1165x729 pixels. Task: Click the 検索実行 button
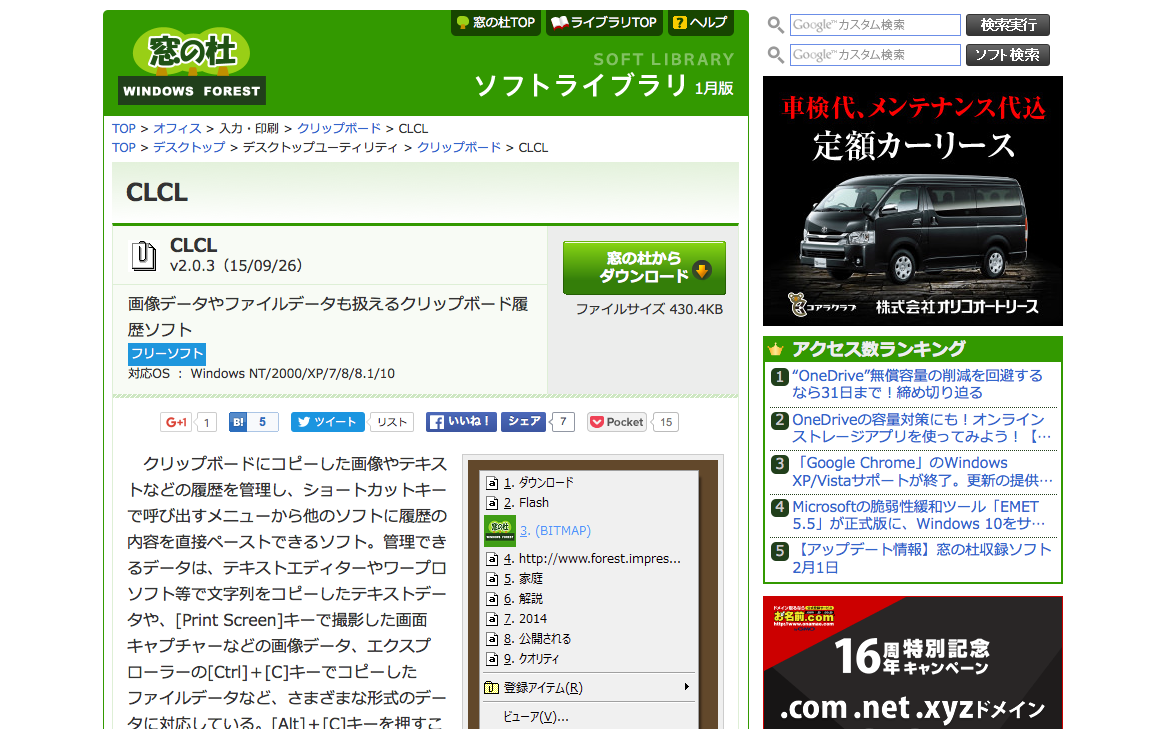pos(1007,25)
